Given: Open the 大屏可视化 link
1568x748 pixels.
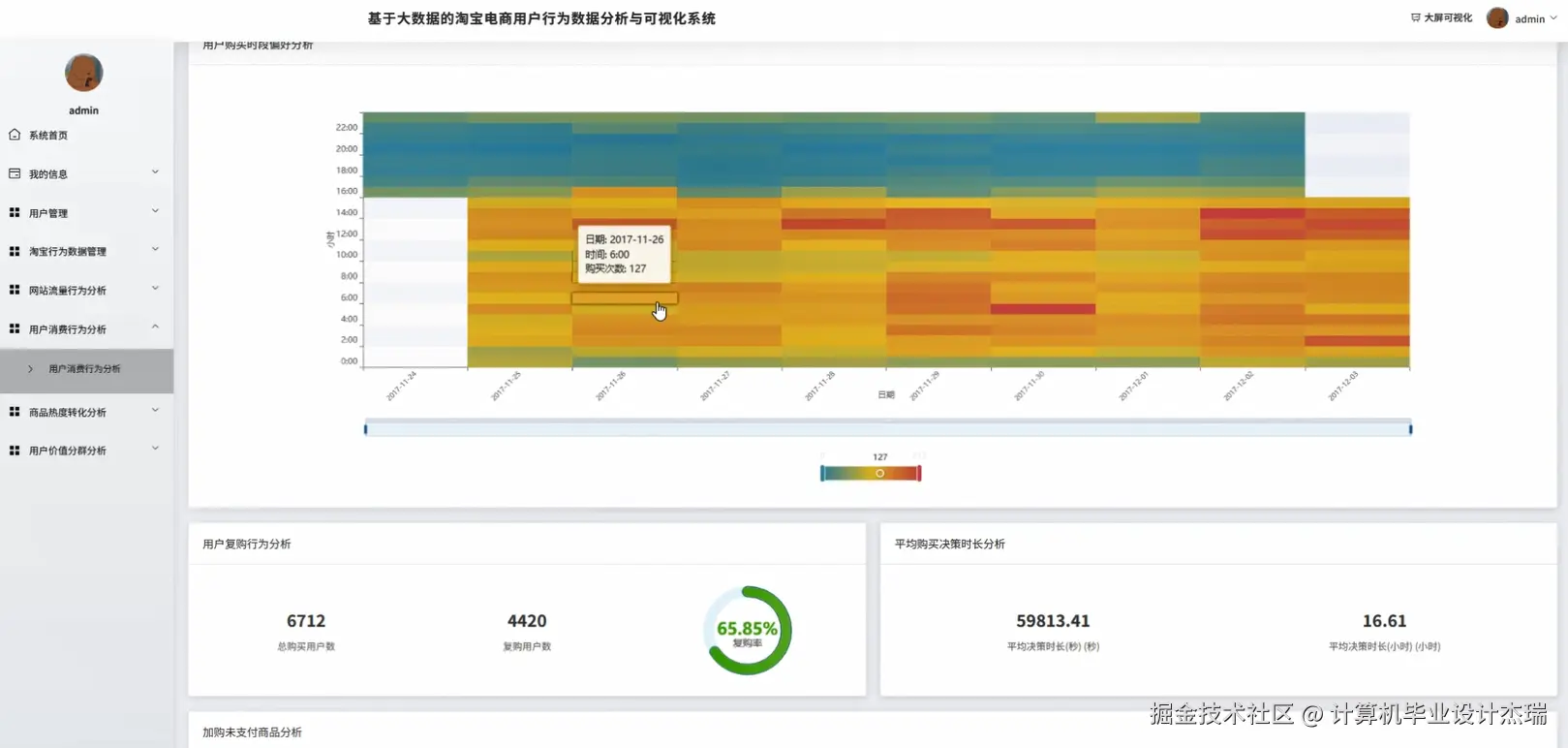Looking at the screenshot, I should pyautogui.click(x=1441, y=17).
